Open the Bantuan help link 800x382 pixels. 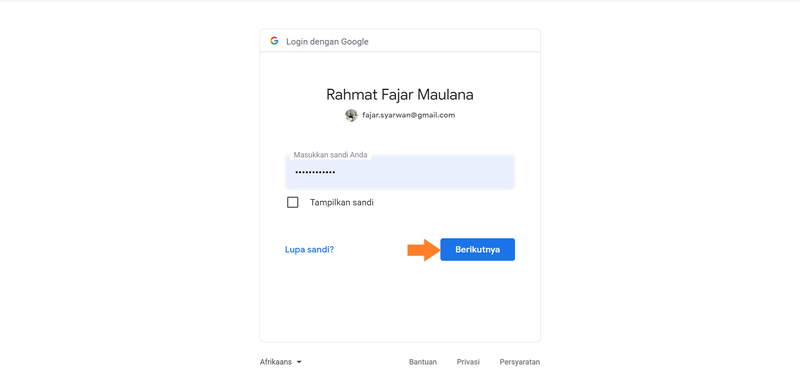[423, 362]
